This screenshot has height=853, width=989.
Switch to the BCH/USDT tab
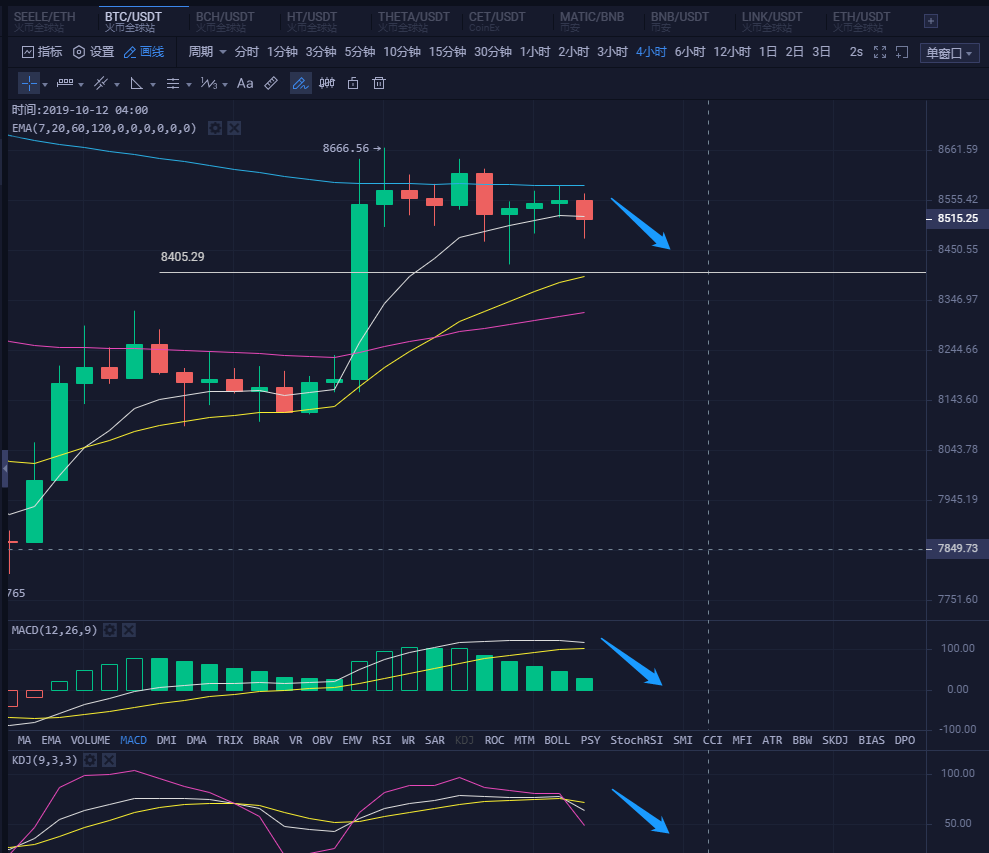[225, 21]
